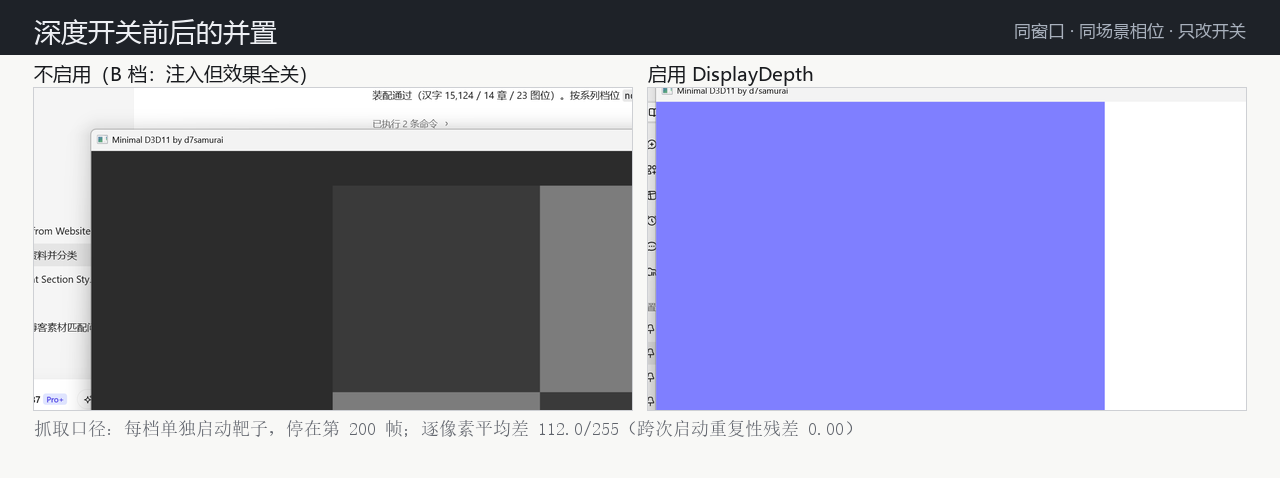Select the subtitle 同窗口 · 同场景相位 · 只改开关
The width and height of the screenshot is (1280, 478).
(x=1130, y=31)
